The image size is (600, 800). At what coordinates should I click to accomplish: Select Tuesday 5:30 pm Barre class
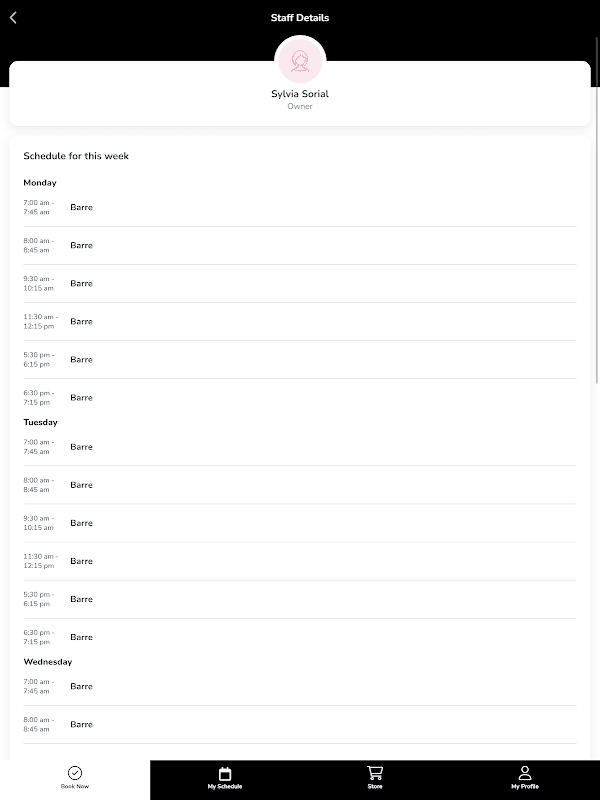coord(81,599)
